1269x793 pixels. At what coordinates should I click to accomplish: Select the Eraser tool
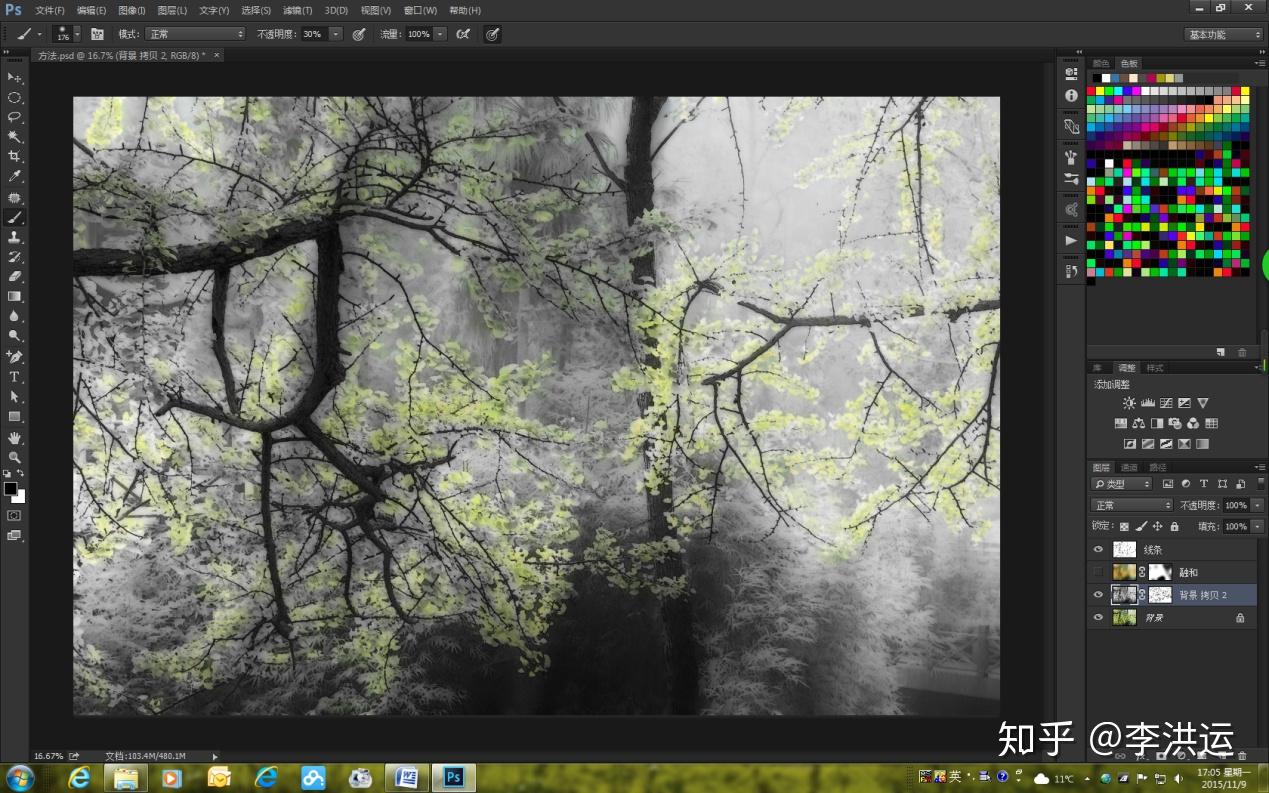click(14, 277)
